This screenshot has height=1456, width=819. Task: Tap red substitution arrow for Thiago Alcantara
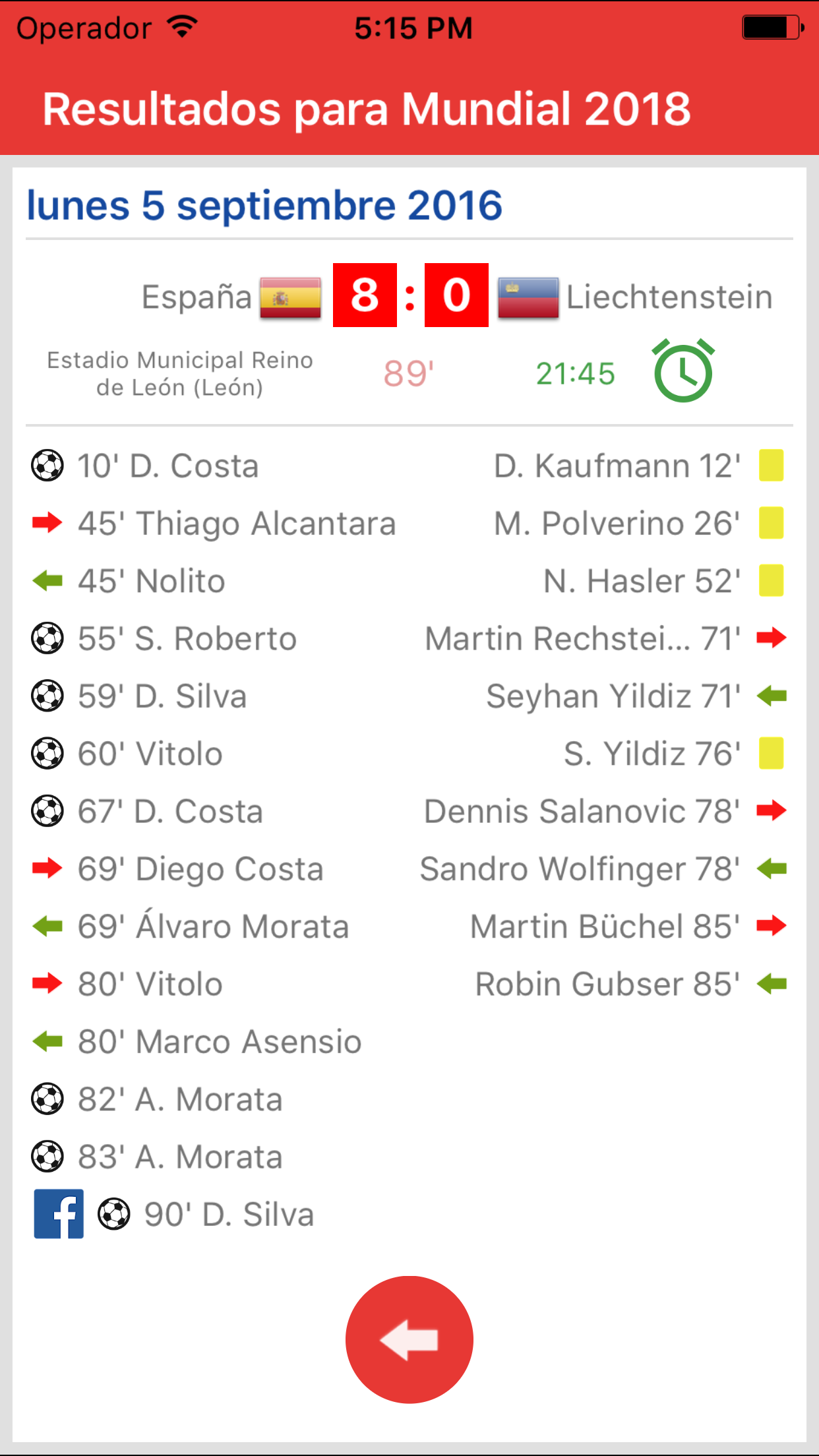[47, 523]
